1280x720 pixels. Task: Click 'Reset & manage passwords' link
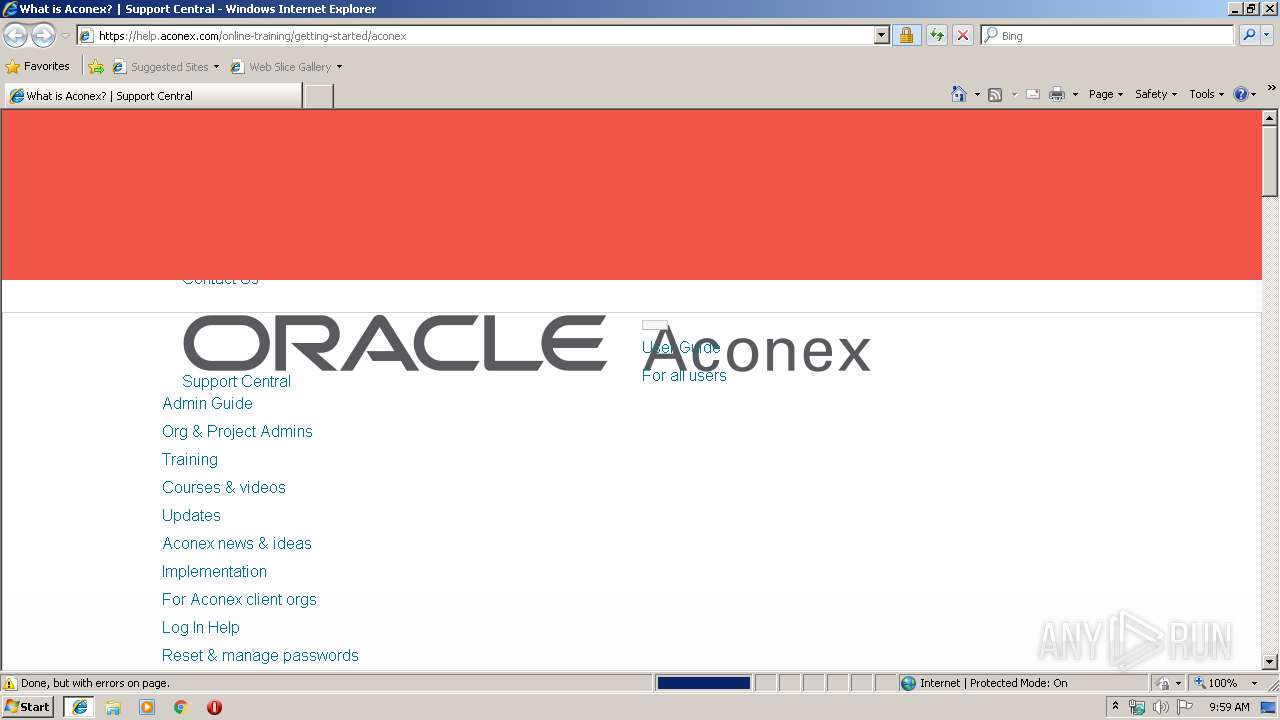coord(260,655)
